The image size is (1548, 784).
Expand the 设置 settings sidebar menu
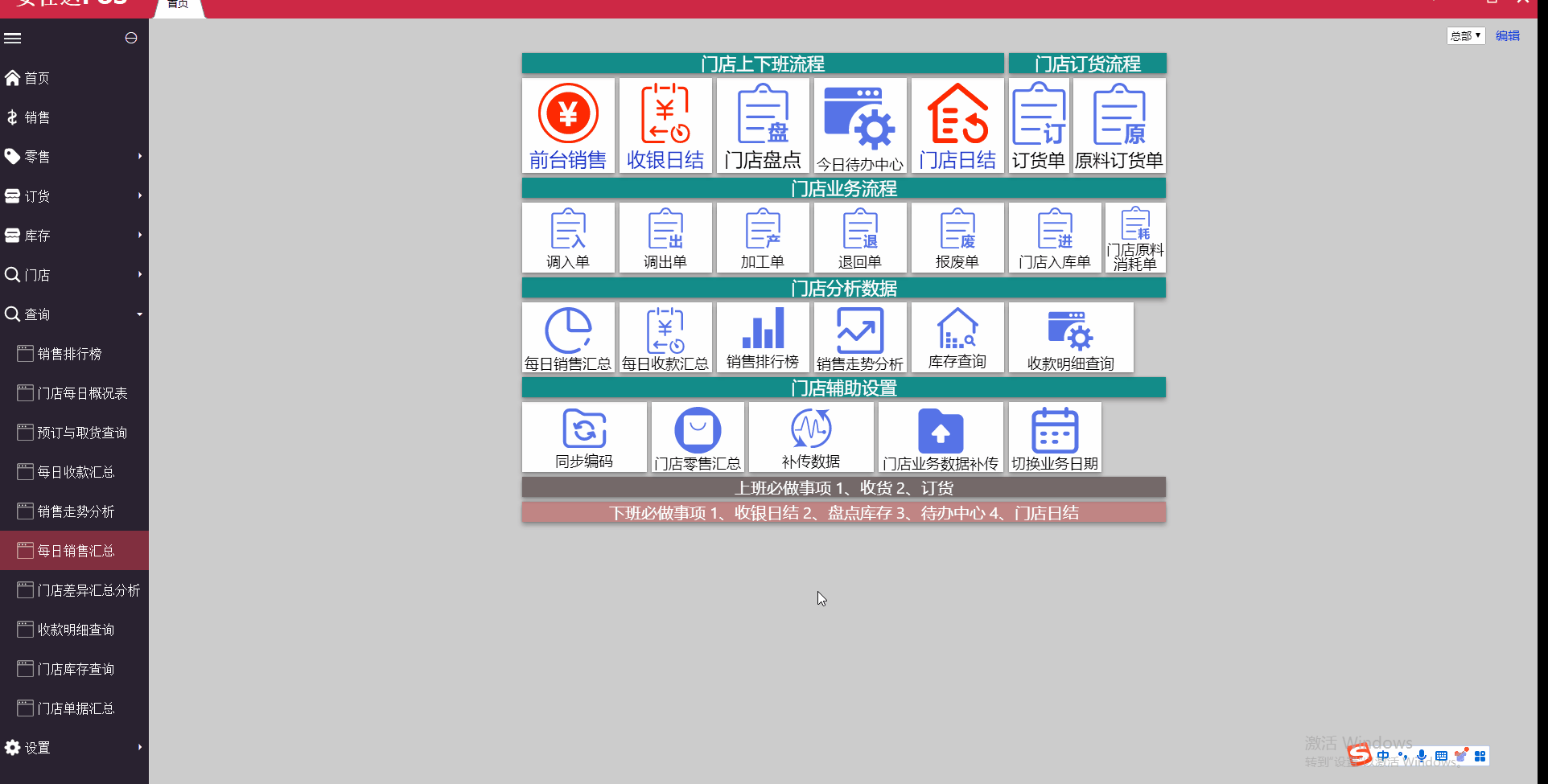pyautogui.click(x=74, y=748)
